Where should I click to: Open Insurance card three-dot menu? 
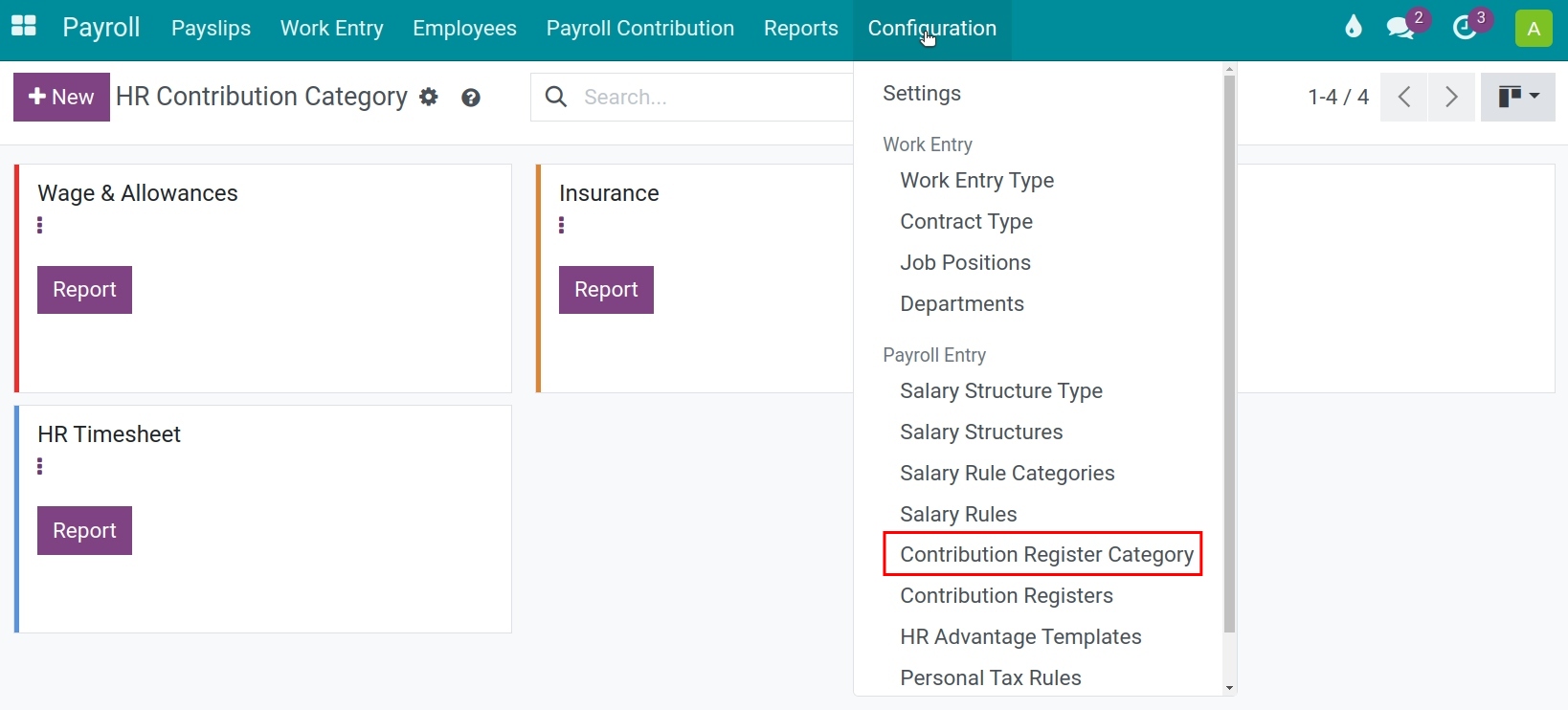coord(561,225)
